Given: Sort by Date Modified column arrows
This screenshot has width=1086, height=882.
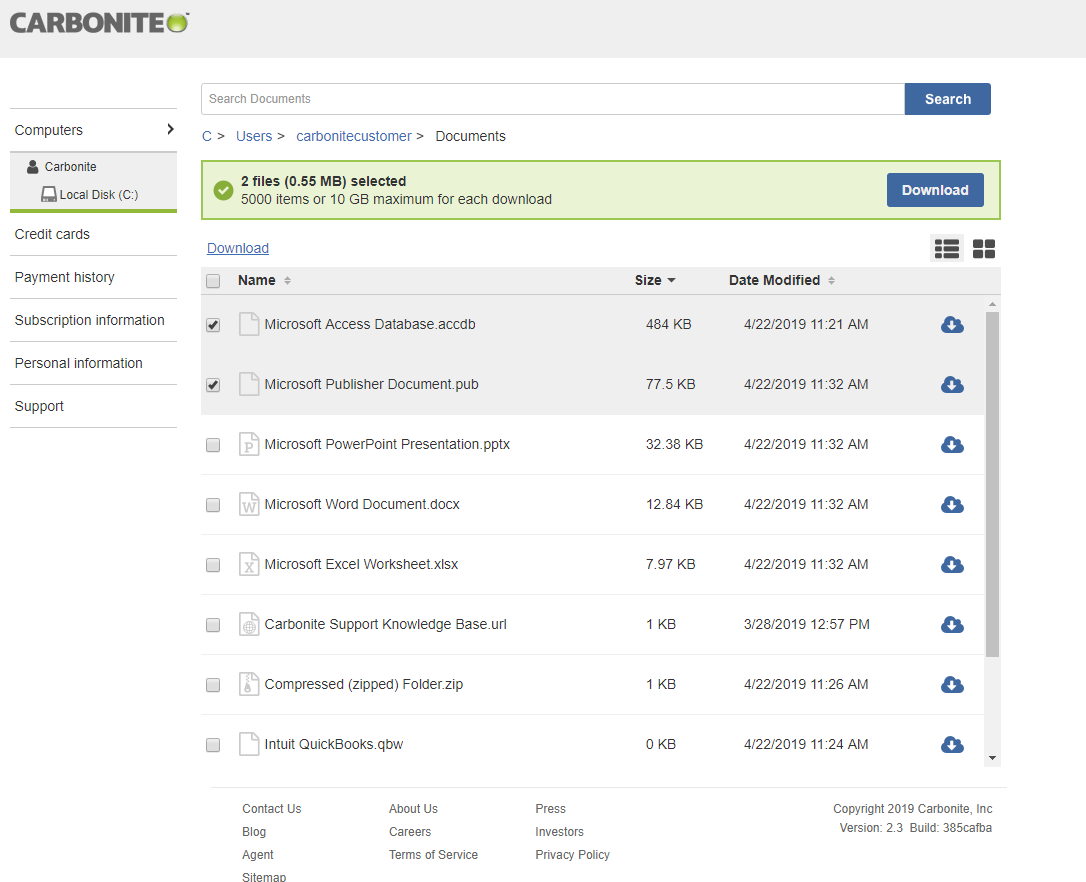Looking at the screenshot, I should pyautogui.click(x=831, y=281).
